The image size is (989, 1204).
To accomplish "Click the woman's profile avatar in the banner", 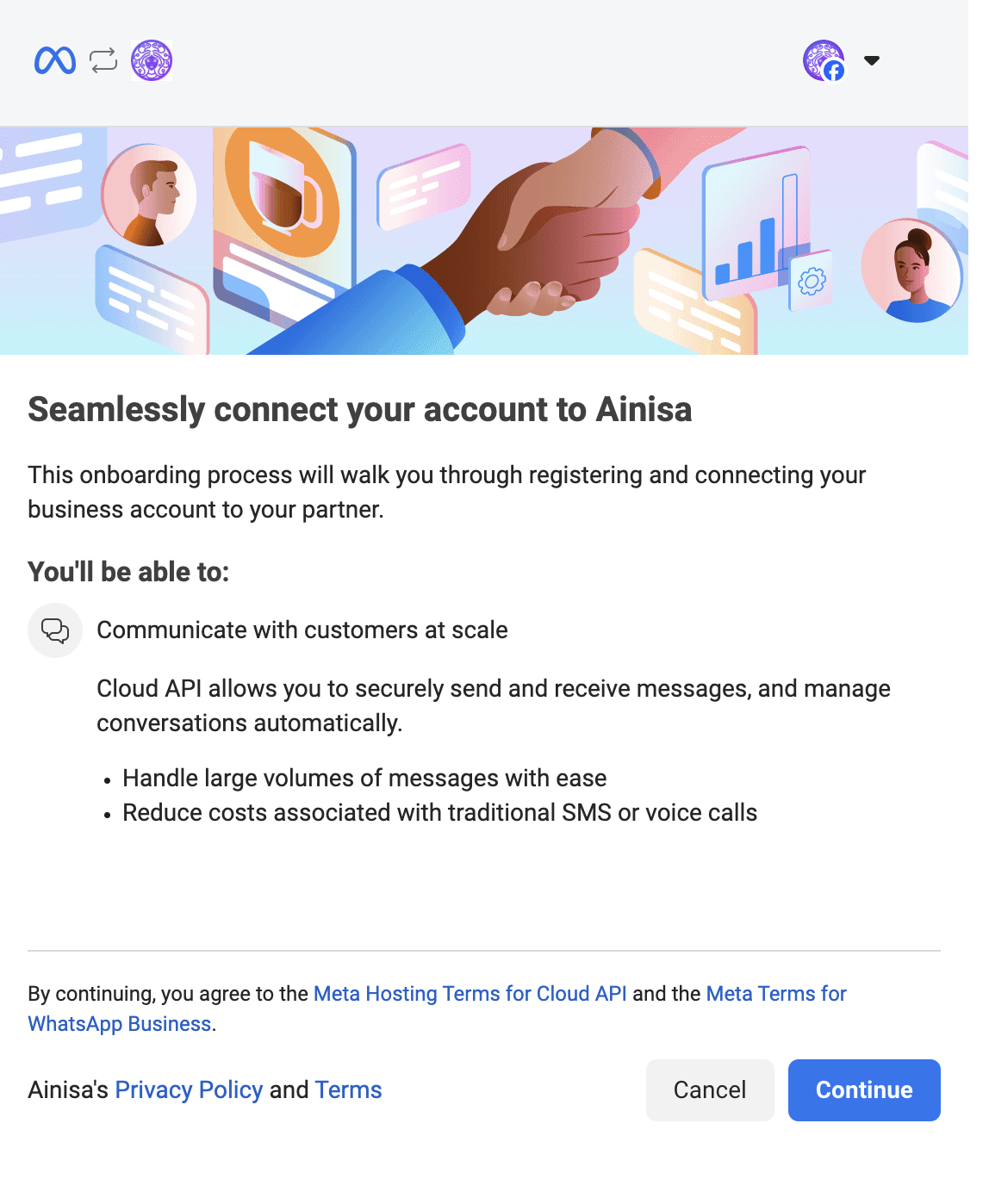I will [x=912, y=270].
